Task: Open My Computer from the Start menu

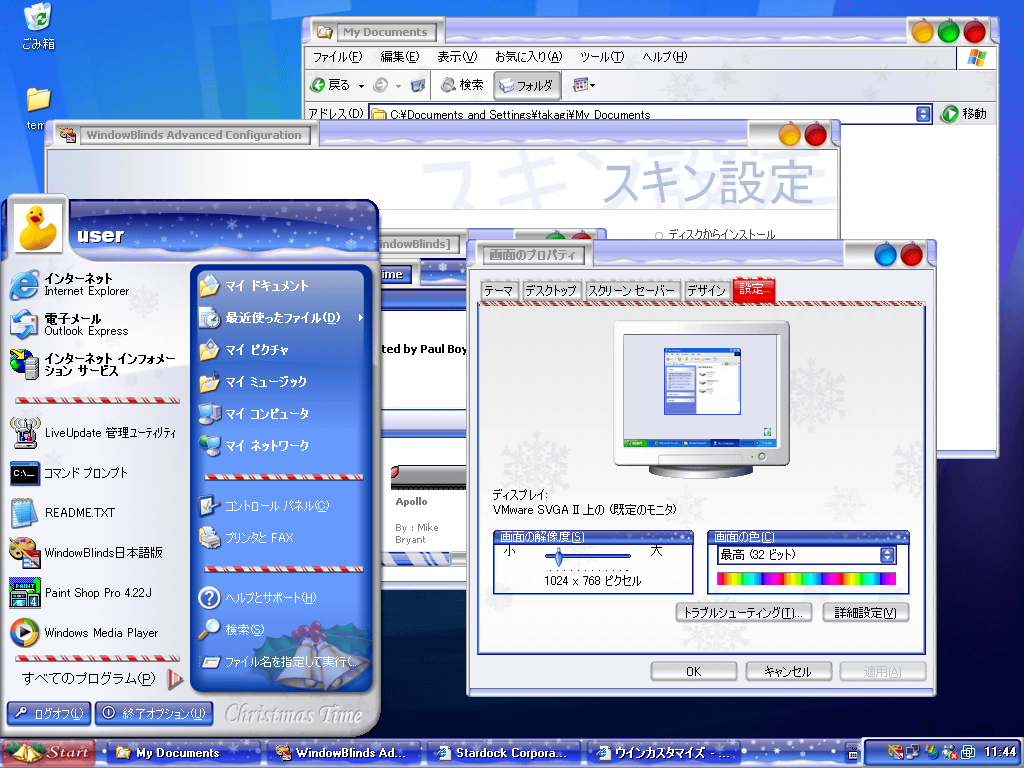Action: pyautogui.click(x=254, y=413)
